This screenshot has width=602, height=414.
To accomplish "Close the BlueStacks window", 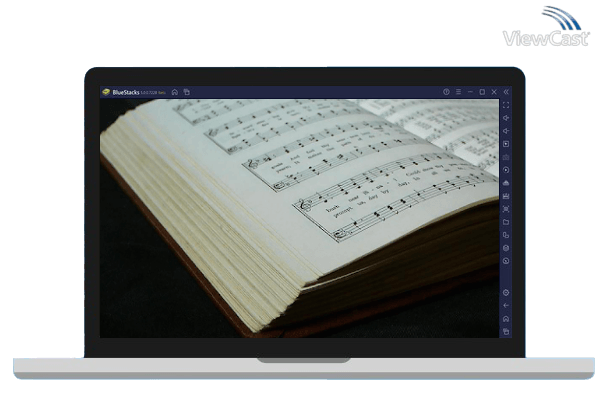I will click(494, 92).
